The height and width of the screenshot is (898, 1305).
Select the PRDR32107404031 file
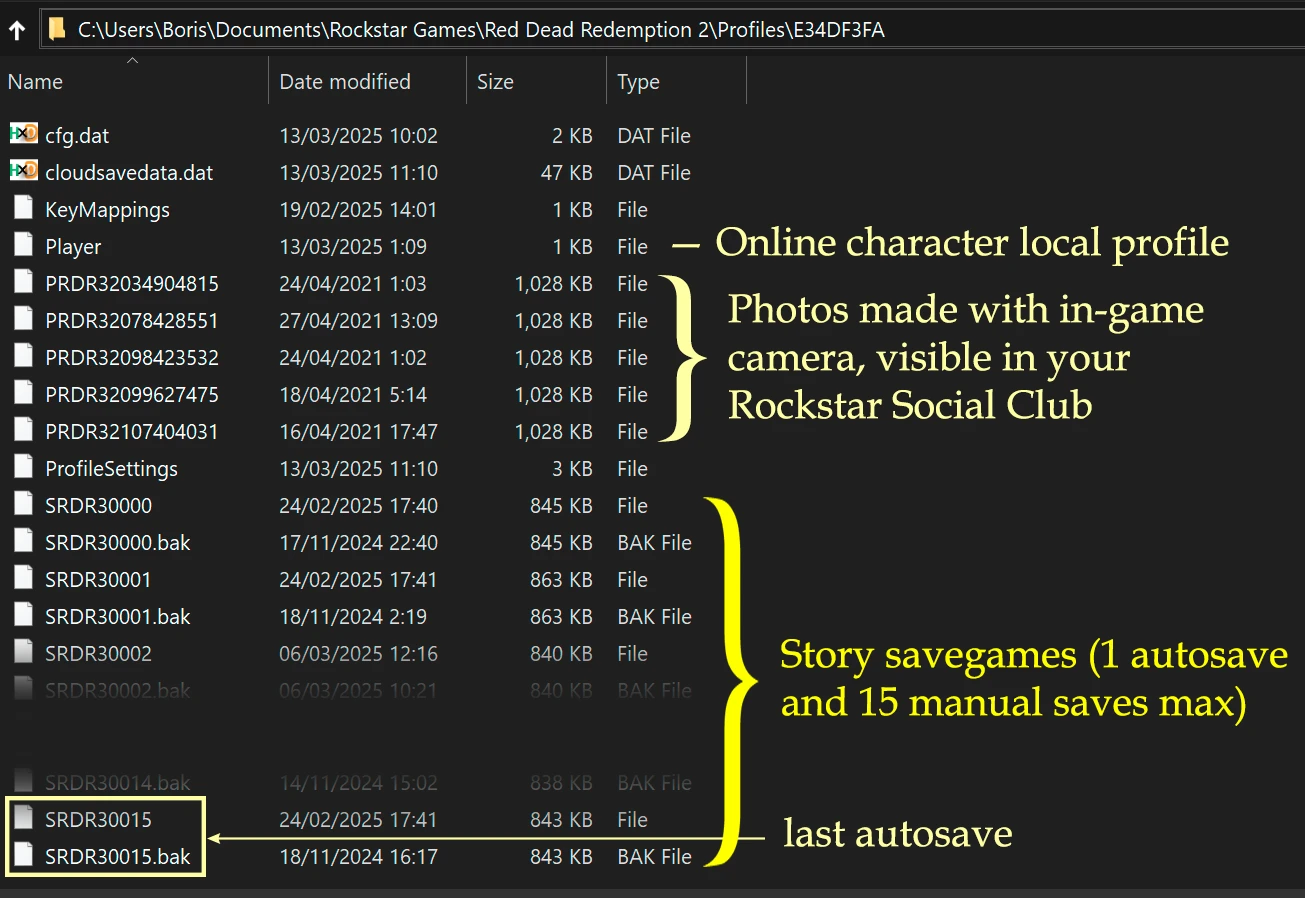pyautogui.click(x=131, y=432)
